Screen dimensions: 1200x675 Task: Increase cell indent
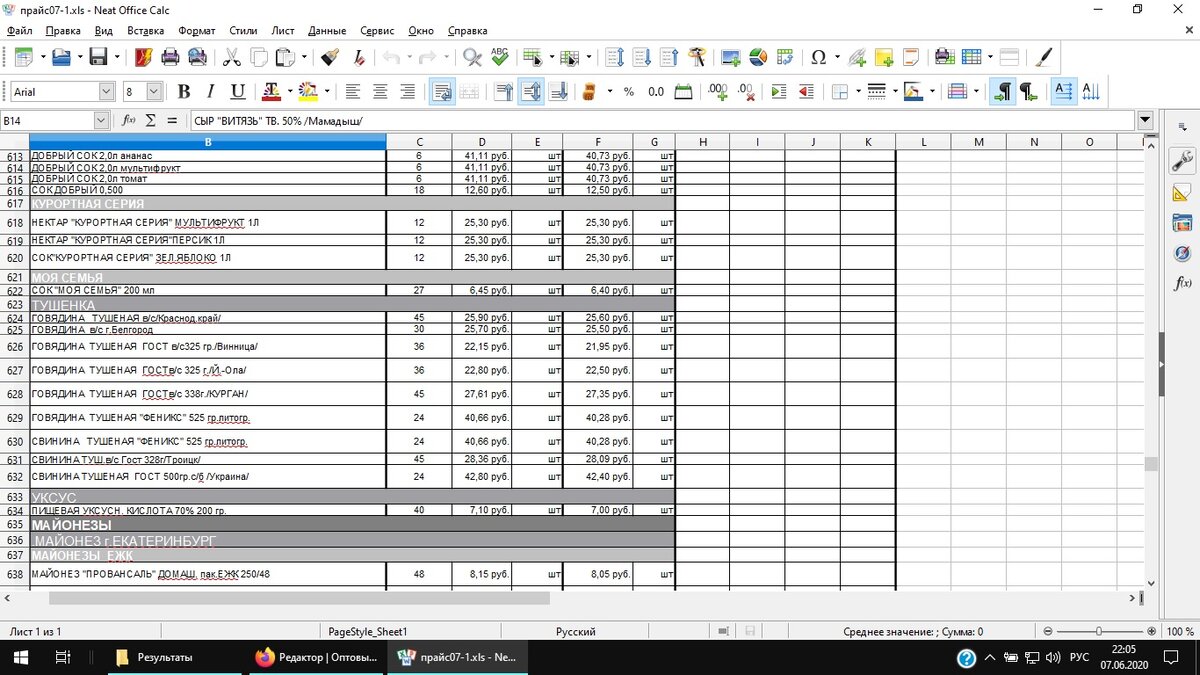pos(778,92)
